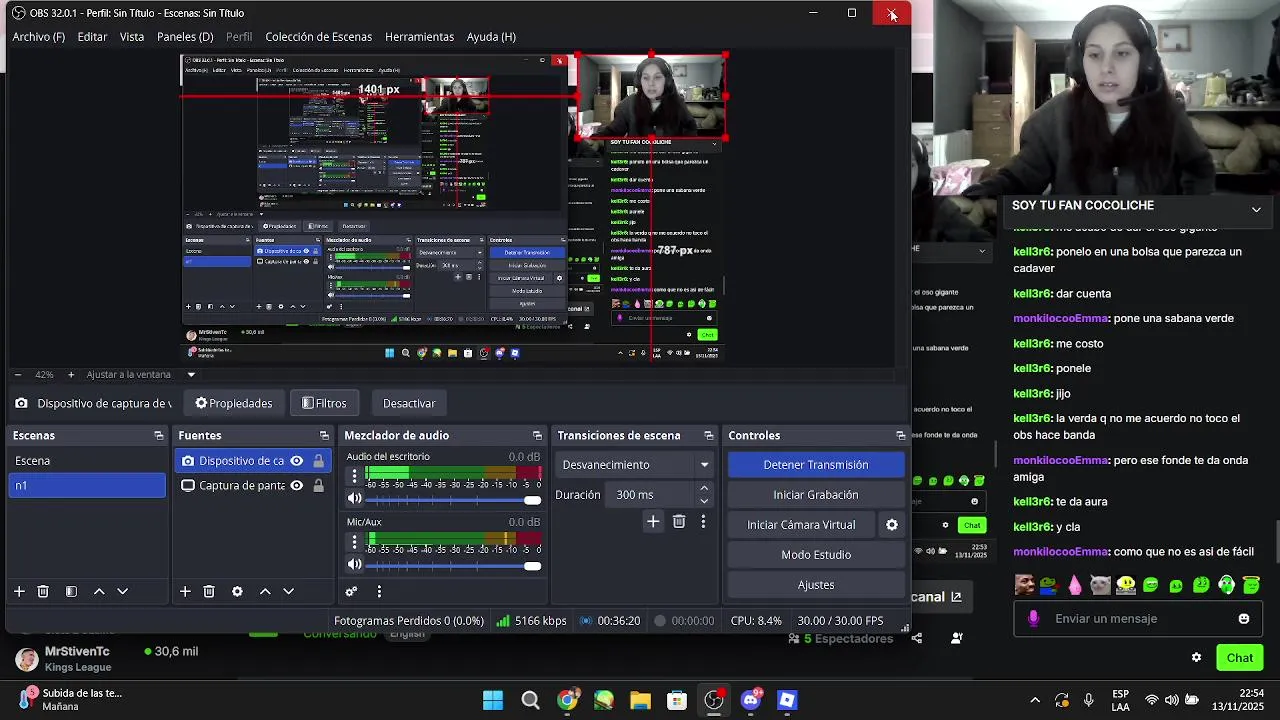This screenshot has height=720, width=1280.
Task: Open Ajustes settings button
Action: [816, 585]
